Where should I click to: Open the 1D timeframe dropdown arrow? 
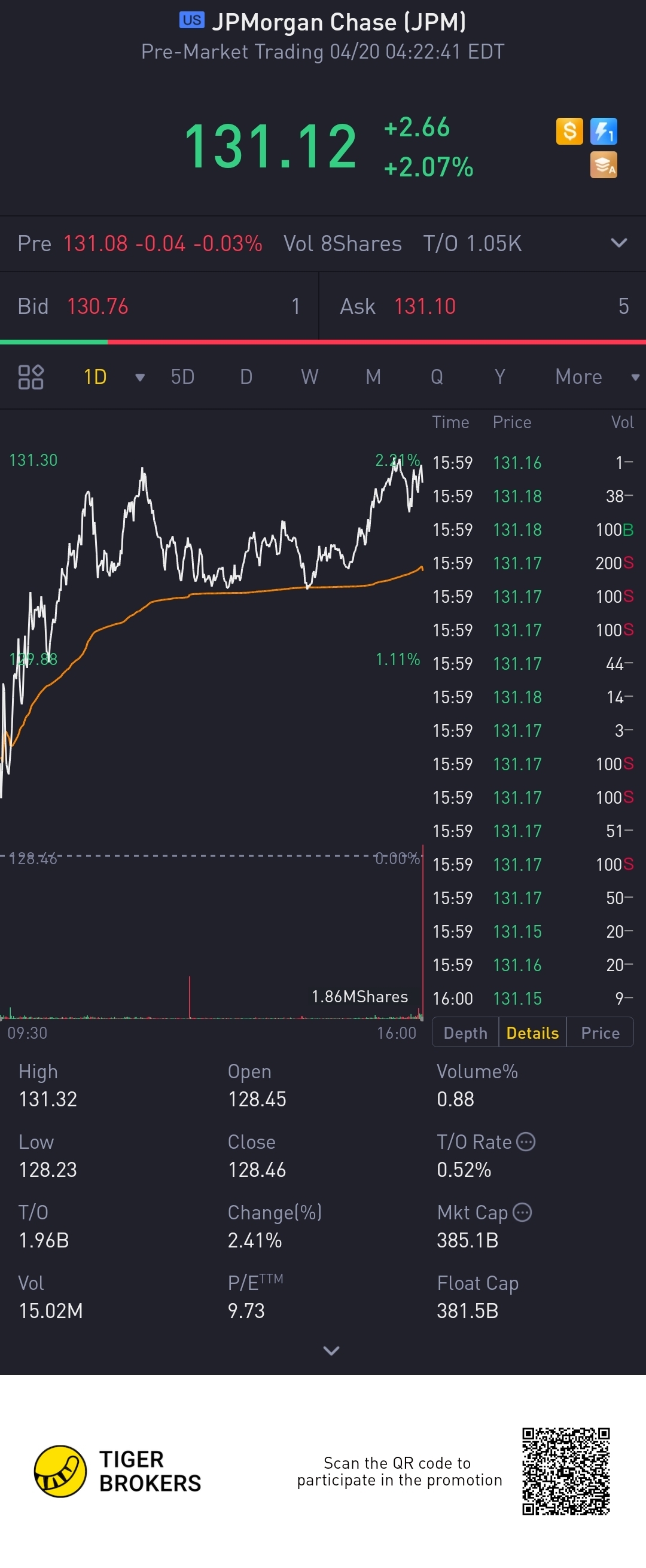click(x=140, y=377)
